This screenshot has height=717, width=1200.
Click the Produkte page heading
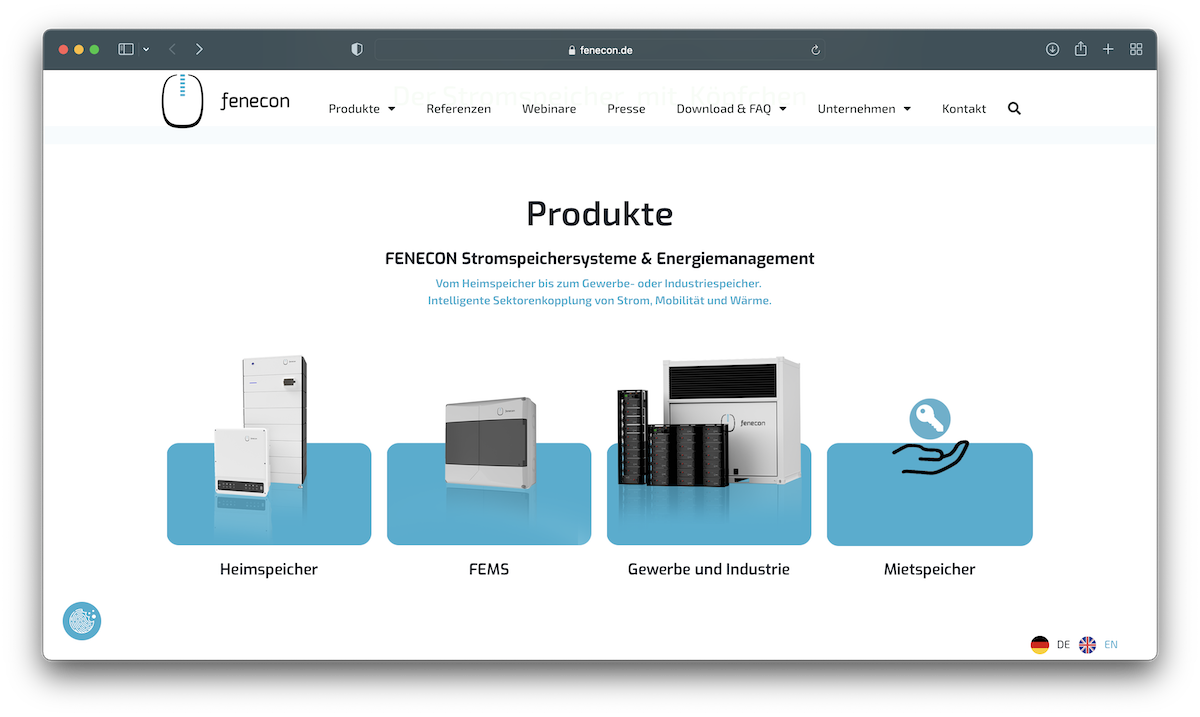coord(600,214)
